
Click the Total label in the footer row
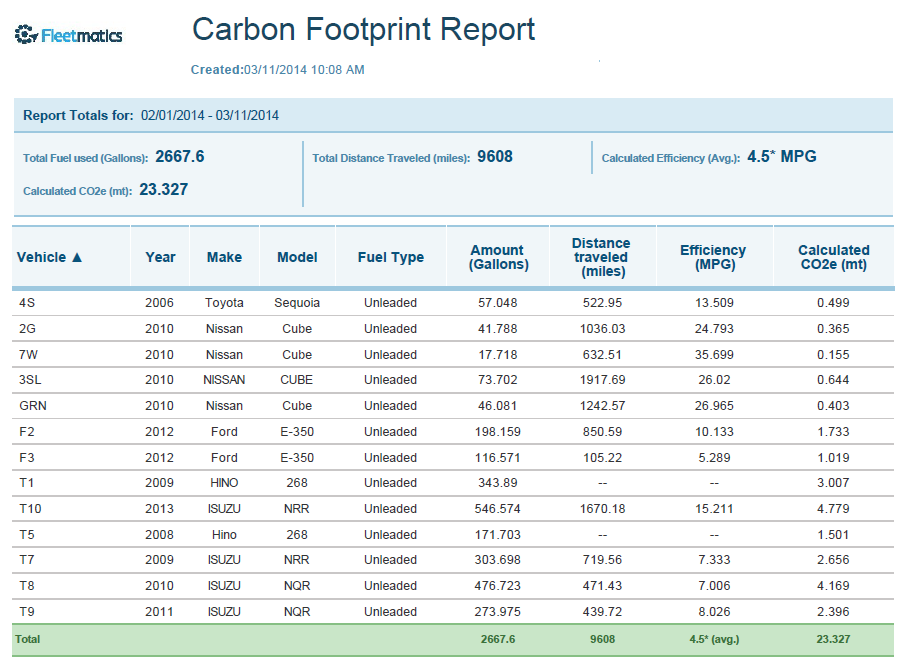[x=27, y=638]
